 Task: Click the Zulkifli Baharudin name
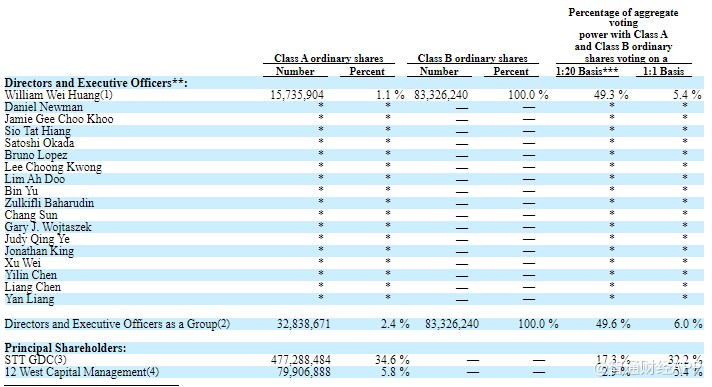tap(49, 203)
